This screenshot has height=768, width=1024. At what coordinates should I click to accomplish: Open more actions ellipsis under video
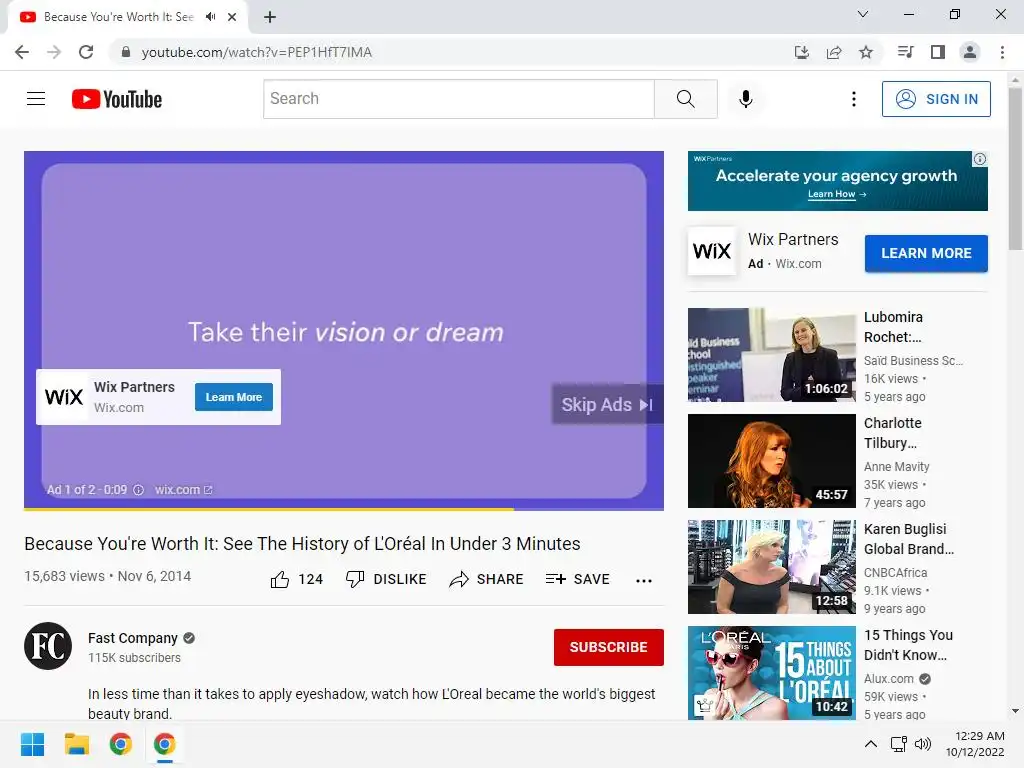coord(644,581)
